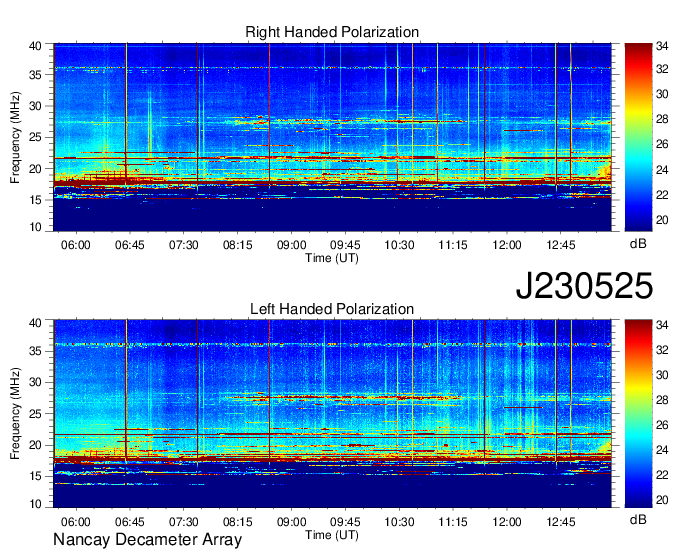
Task: Click the 12:00 time tick under Left Handed plot
Action: (507, 522)
